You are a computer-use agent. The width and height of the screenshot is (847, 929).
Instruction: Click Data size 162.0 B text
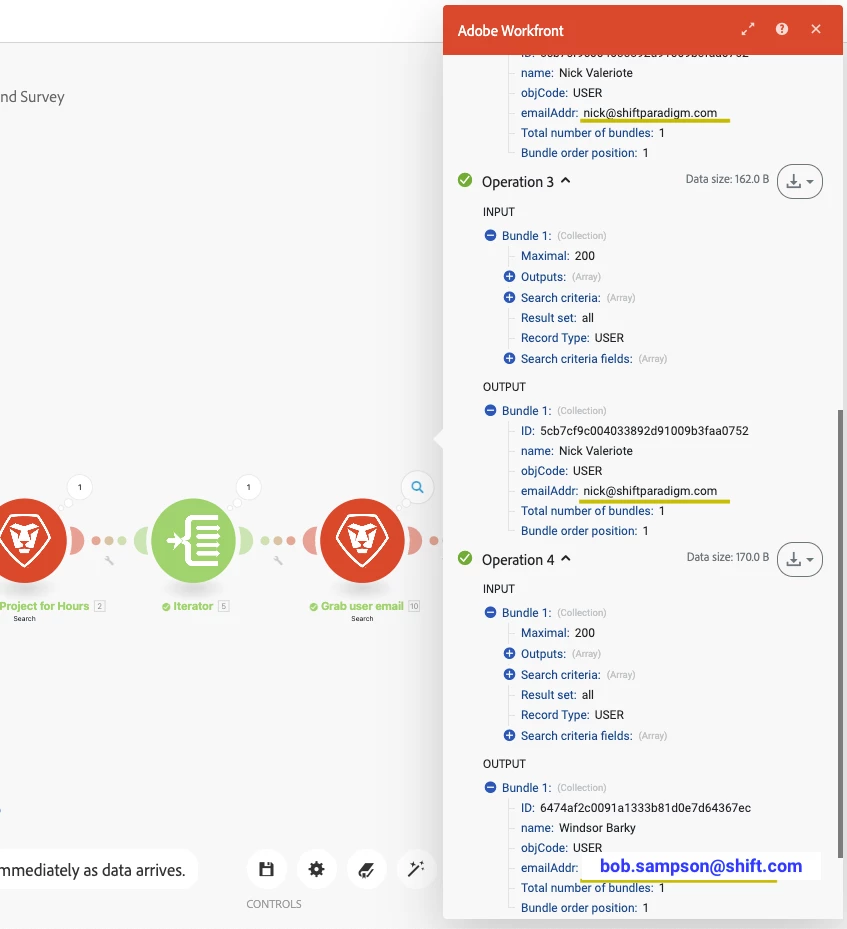pos(727,179)
